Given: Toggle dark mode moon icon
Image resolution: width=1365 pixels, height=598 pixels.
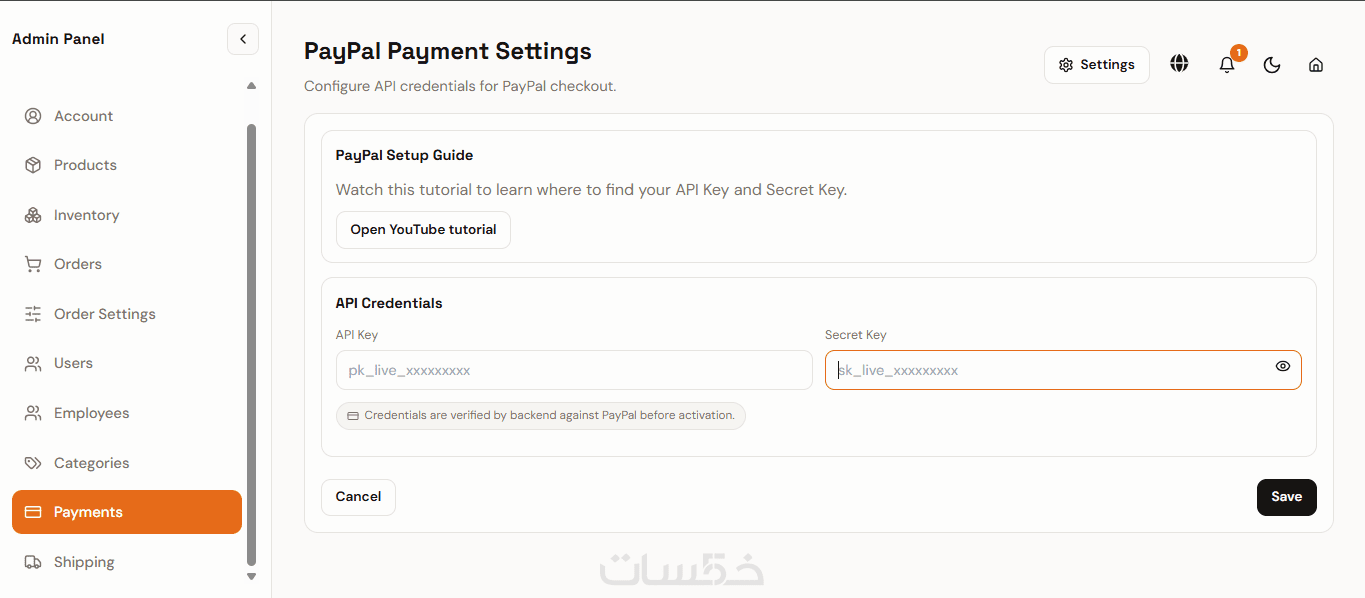Looking at the screenshot, I should 1272,65.
